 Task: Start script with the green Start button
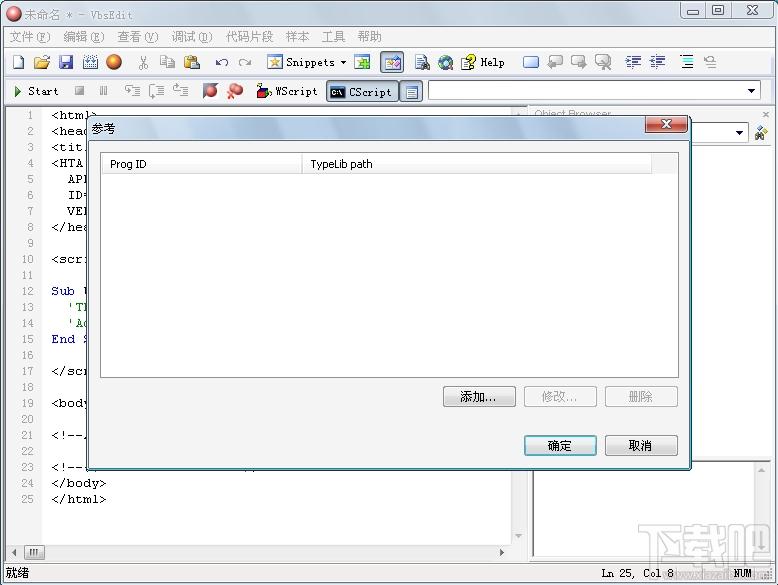[x=36, y=91]
